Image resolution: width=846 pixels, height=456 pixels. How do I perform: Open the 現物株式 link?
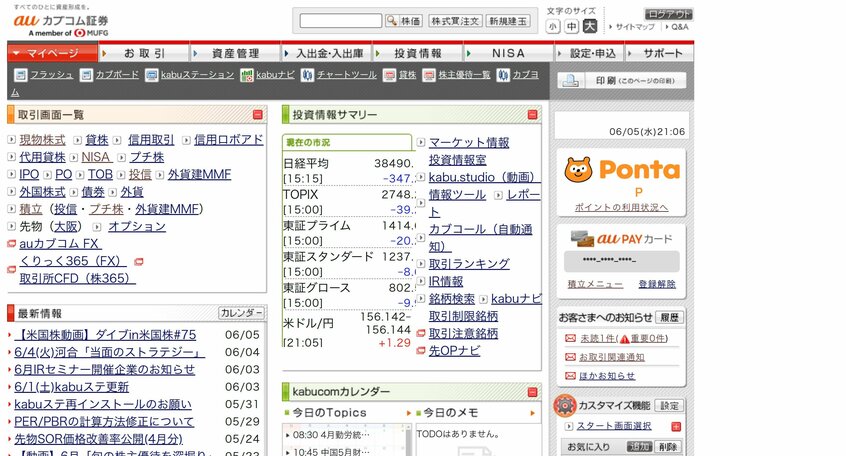click(42, 140)
